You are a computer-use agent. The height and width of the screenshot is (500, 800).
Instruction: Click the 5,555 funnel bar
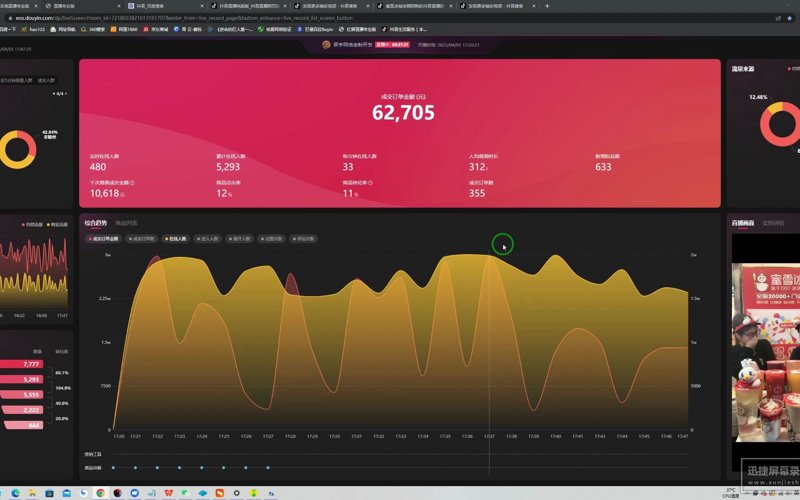tap(21, 394)
